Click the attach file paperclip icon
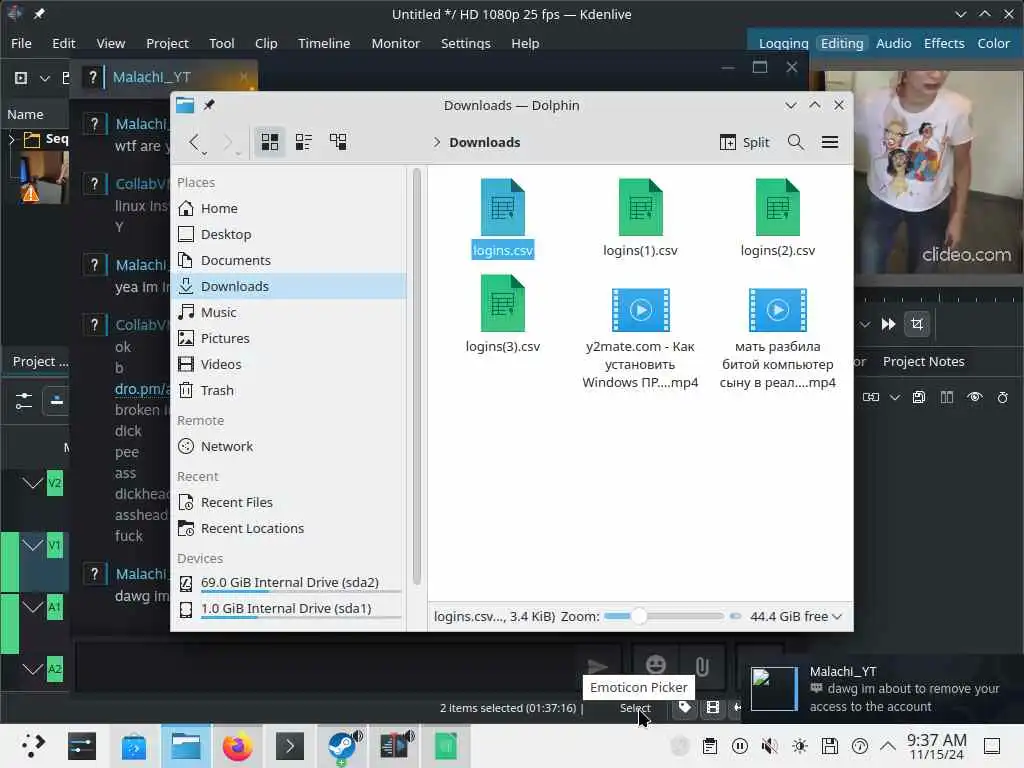Image resolution: width=1024 pixels, height=768 pixels. click(702, 666)
